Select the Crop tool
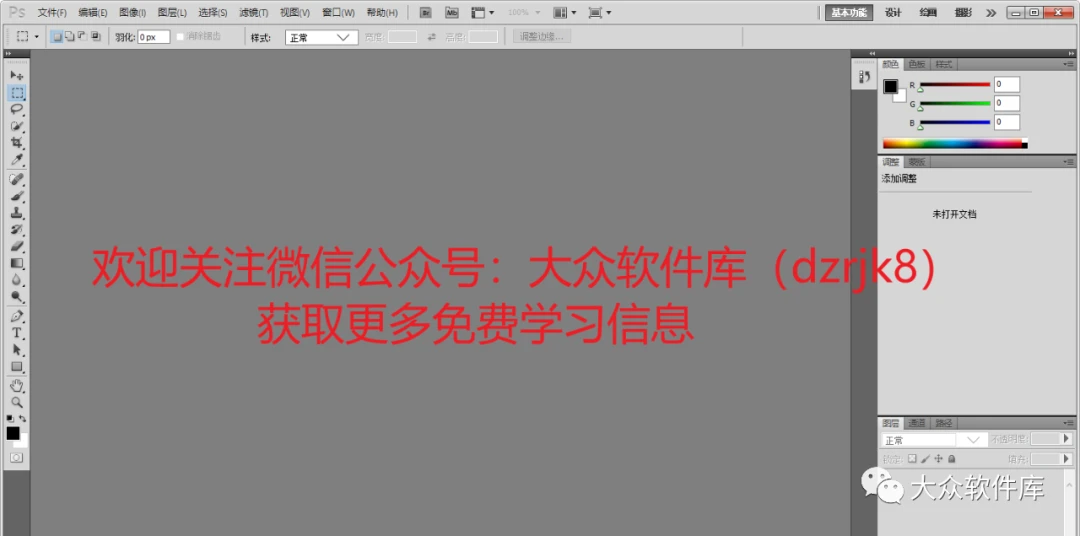Viewport: 1080px width, 536px height. [17, 143]
